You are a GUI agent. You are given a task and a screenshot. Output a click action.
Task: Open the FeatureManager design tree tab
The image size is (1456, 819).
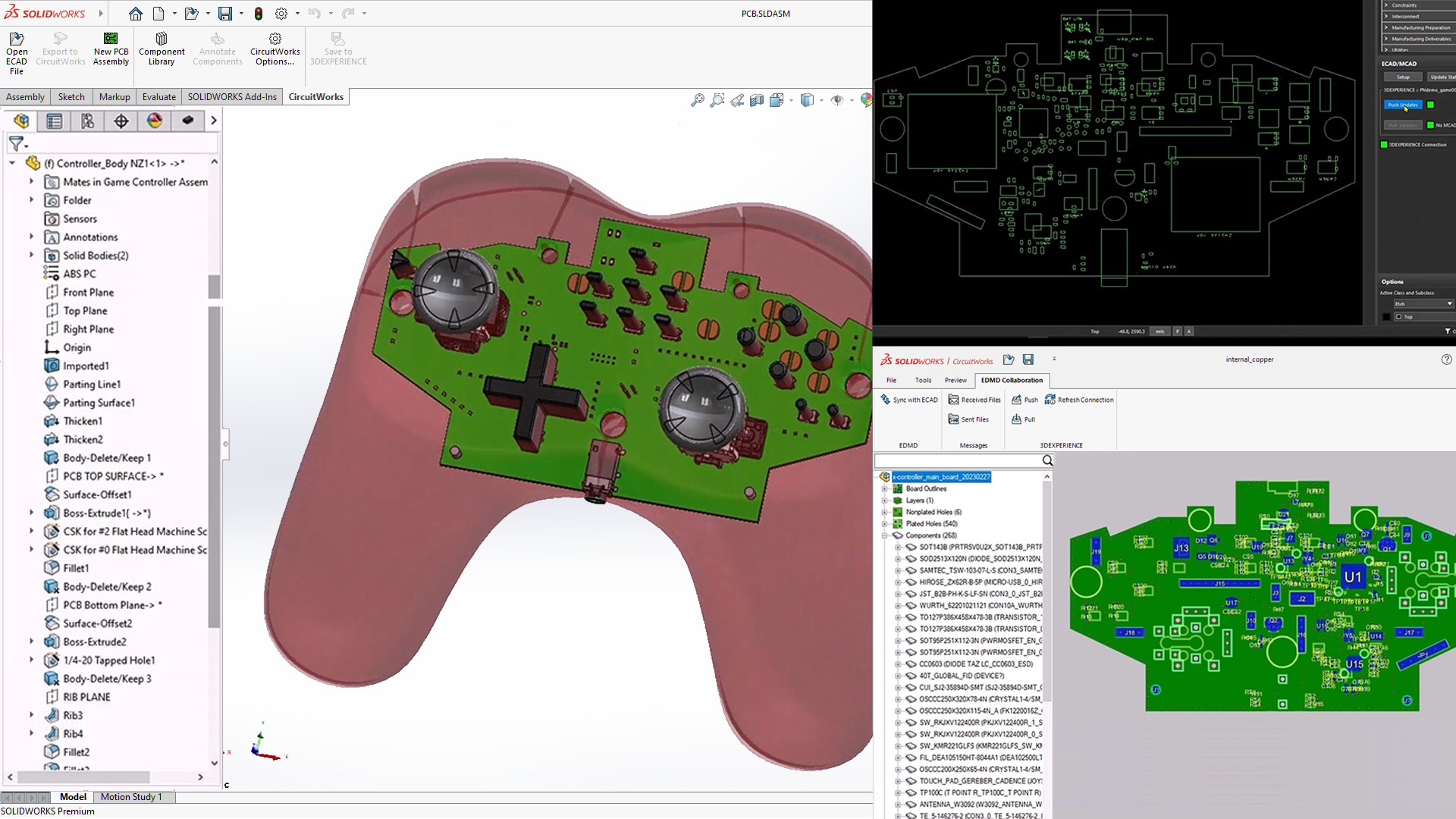tap(21, 121)
